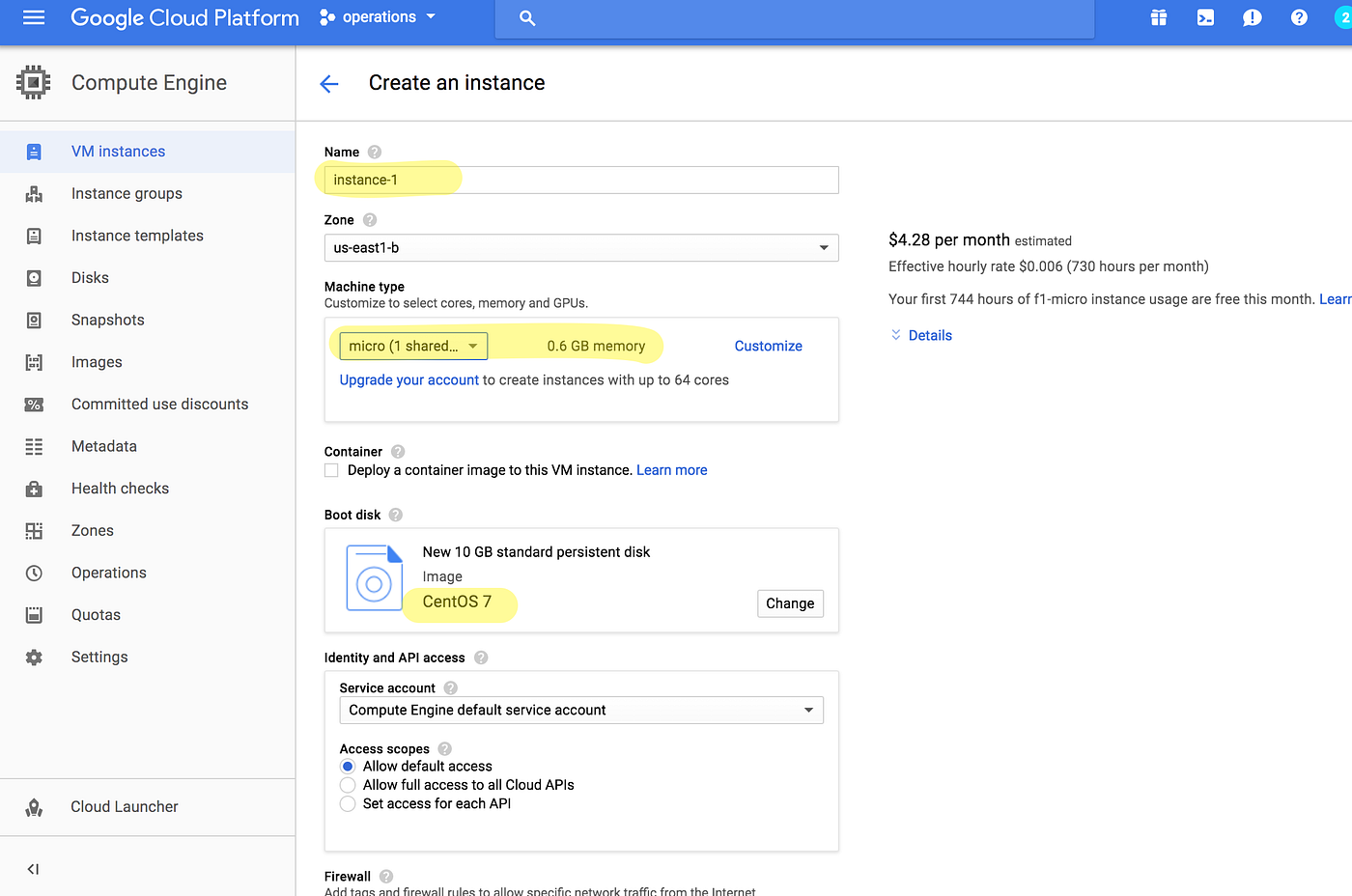Click the top search bar field

[x=794, y=17]
